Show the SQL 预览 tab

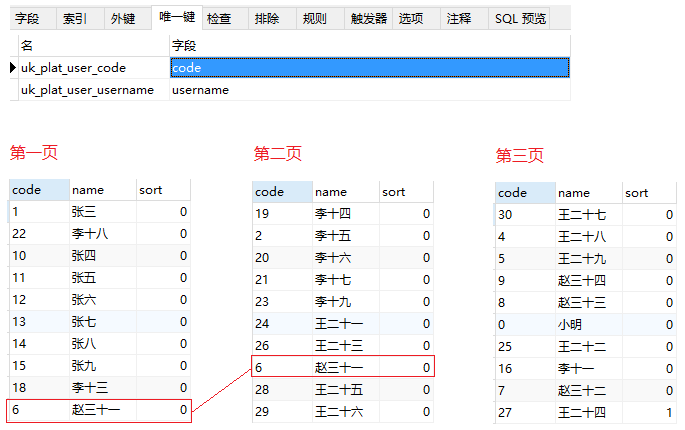pos(519,19)
